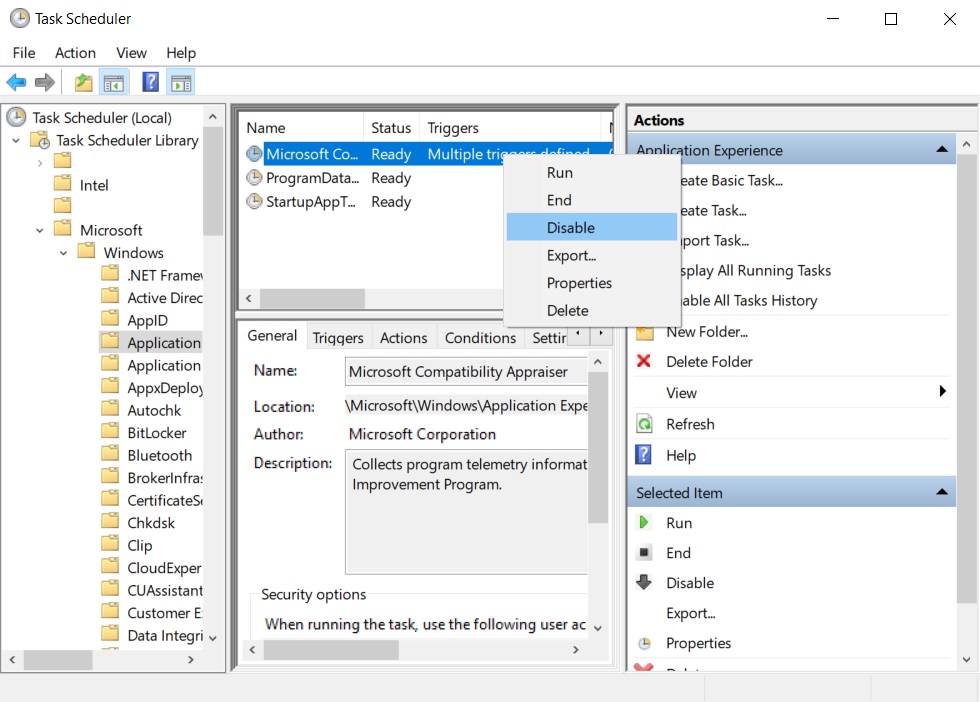980x702 pixels.
Task: Switch to the Triggers tab
Action: [338, 338]
